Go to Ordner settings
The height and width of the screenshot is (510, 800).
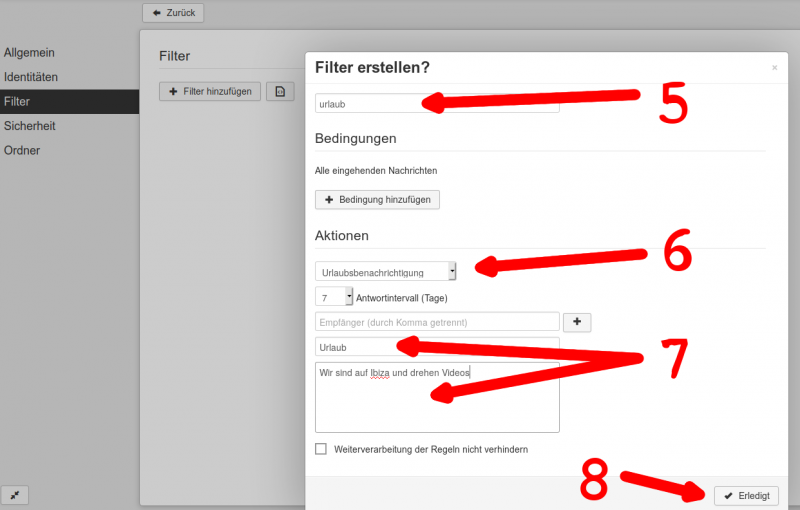[22, 151]
